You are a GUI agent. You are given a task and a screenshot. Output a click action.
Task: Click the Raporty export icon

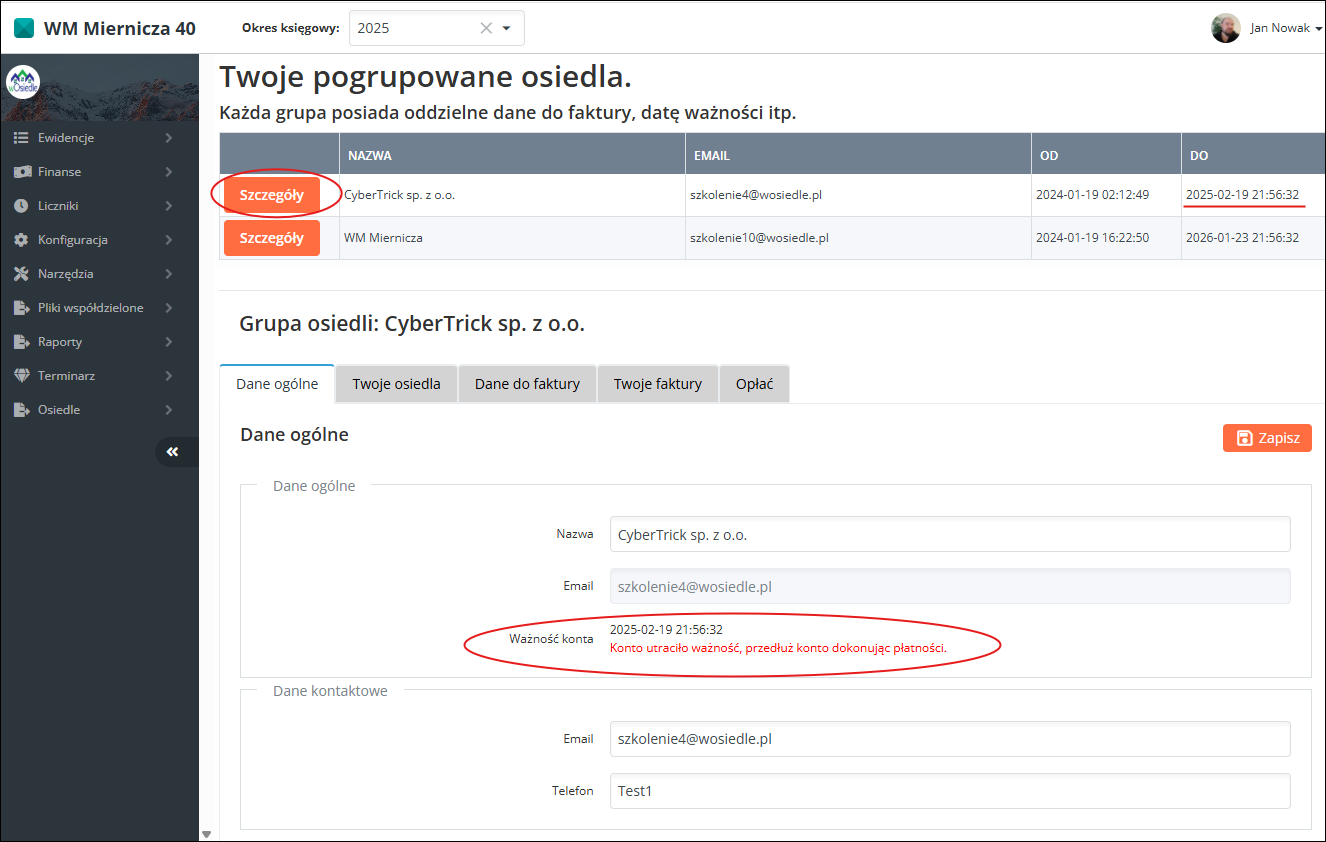[x=21, y=342]
